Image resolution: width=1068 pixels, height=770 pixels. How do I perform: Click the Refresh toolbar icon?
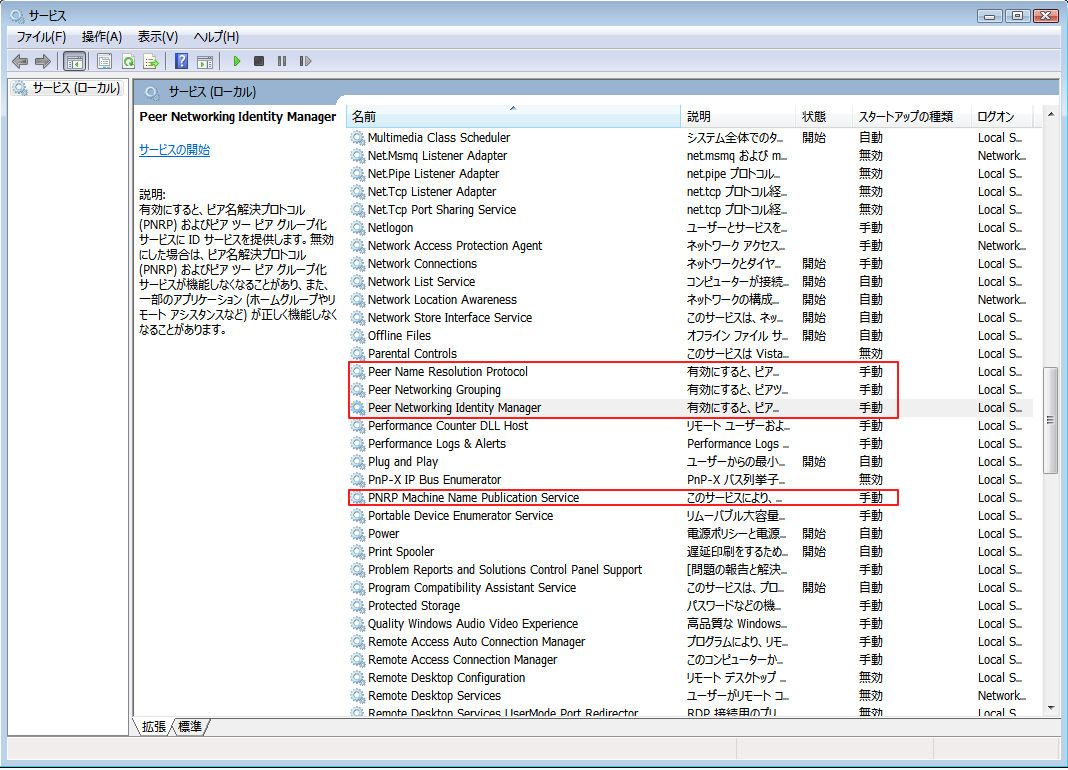tap(128, 61)
